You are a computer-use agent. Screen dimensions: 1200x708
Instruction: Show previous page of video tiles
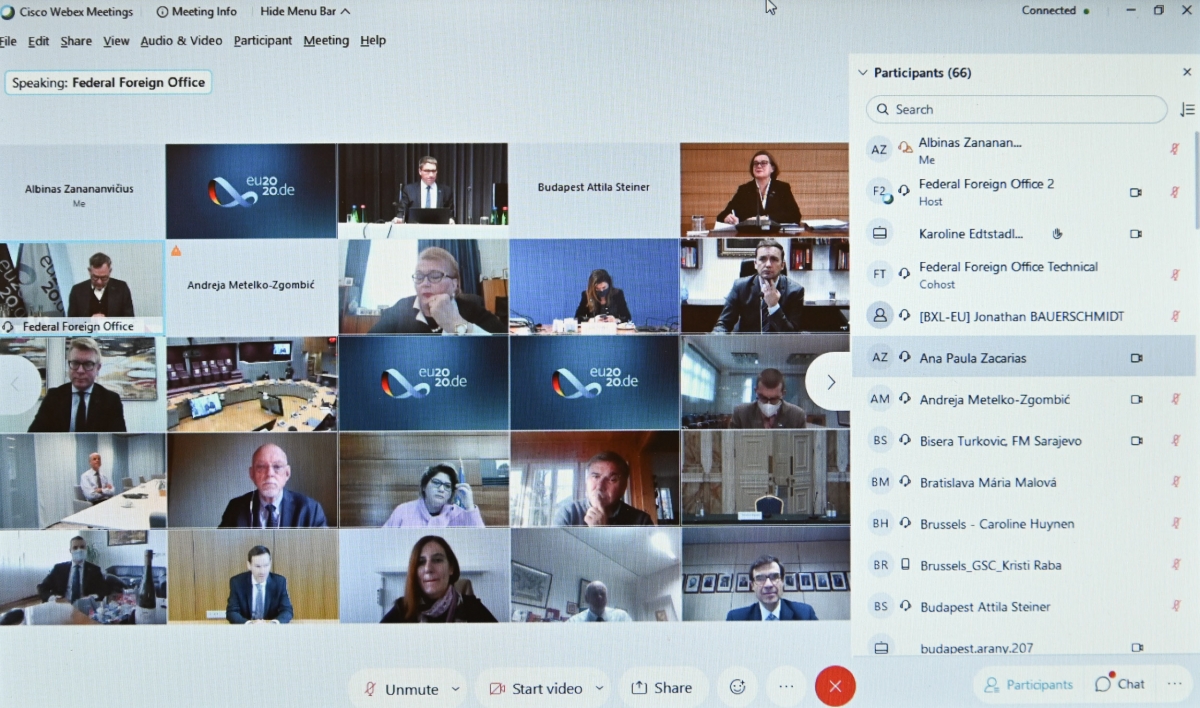[14, 382]
